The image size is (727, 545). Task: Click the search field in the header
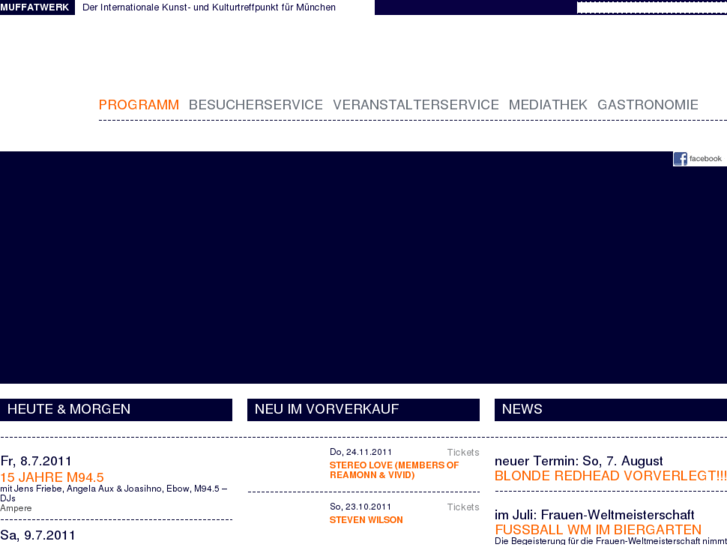pyautogui.click(x=652, y=7)
